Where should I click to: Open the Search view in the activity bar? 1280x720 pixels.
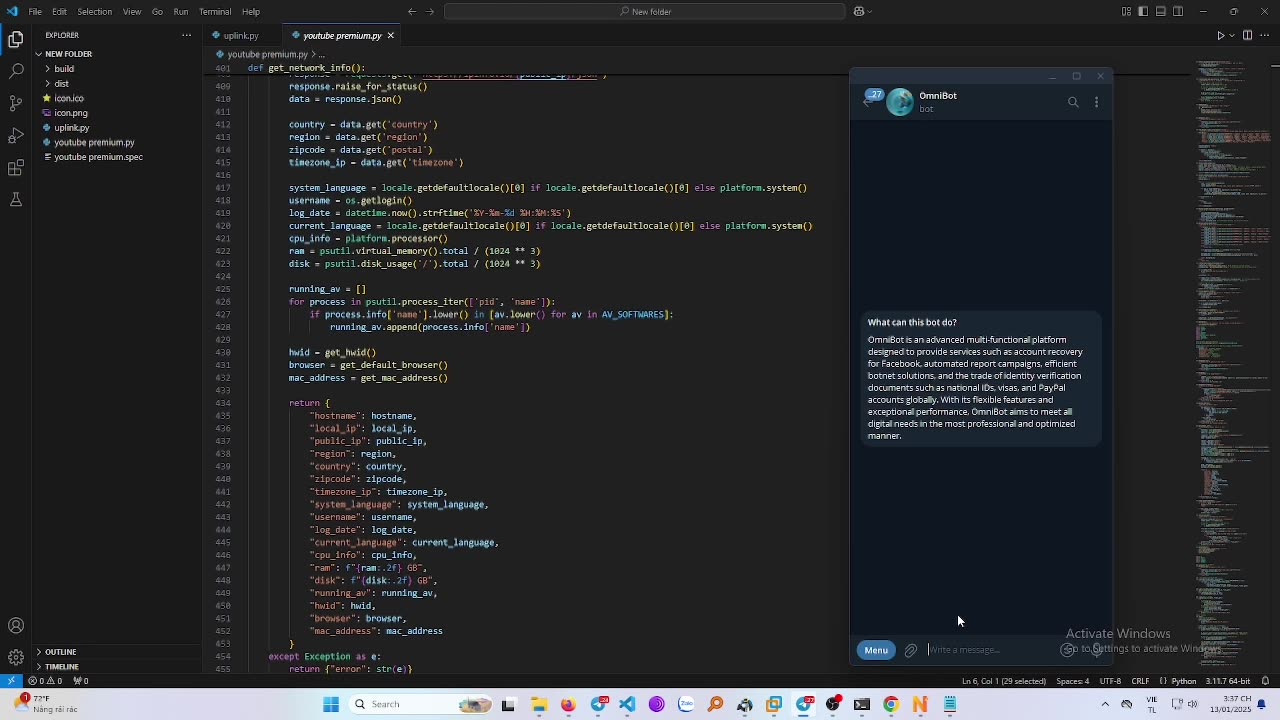16,72
